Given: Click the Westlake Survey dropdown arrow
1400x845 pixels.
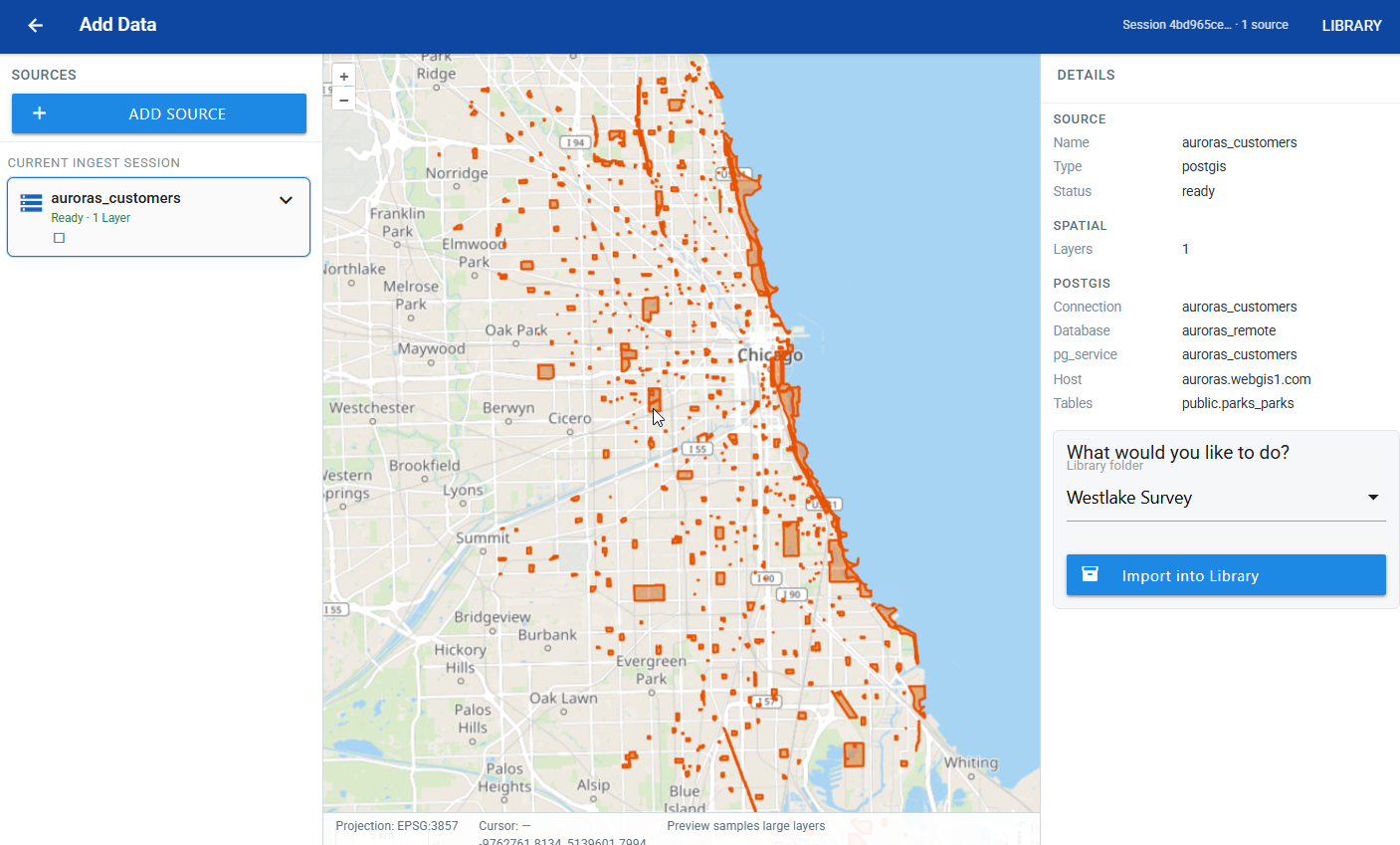Looking at the screenshot, I should click(x=1373, y=498).
